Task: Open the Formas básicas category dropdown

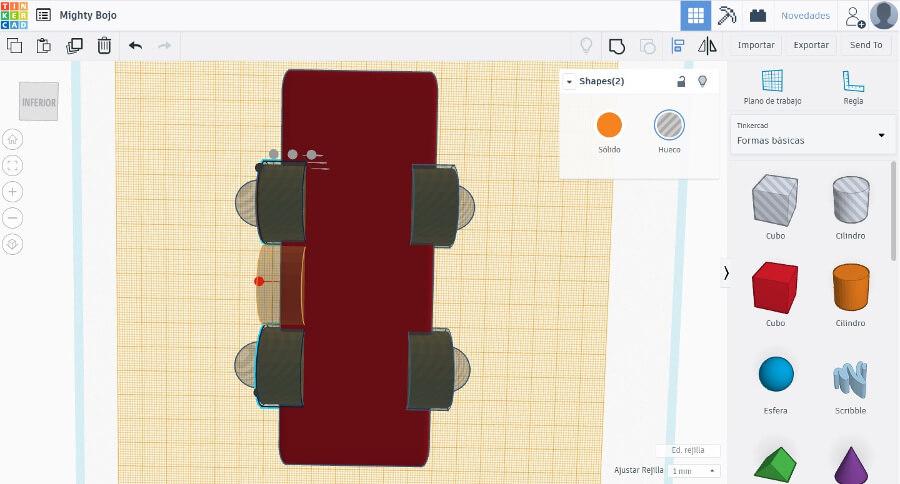Action: pyautogui.click(x=811, y=134)
